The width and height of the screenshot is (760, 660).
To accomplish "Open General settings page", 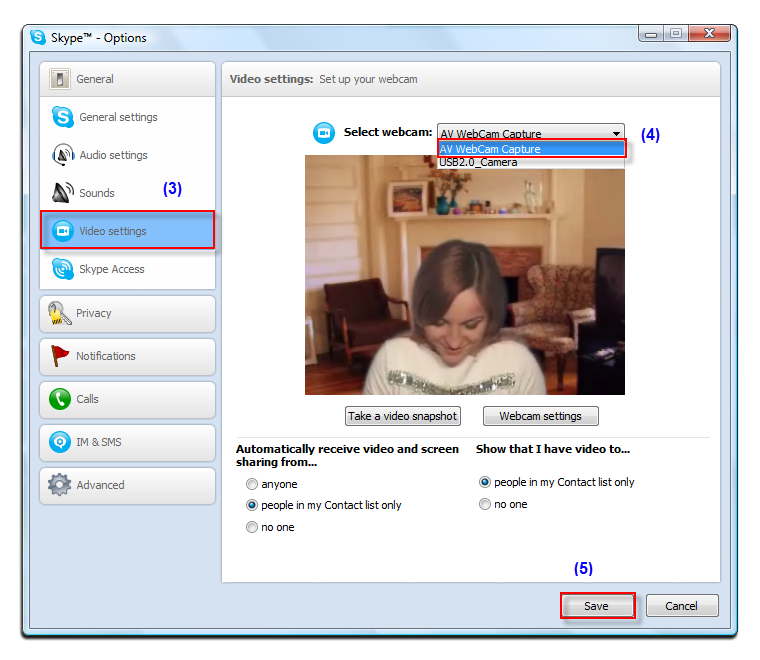I will (127, 117).
